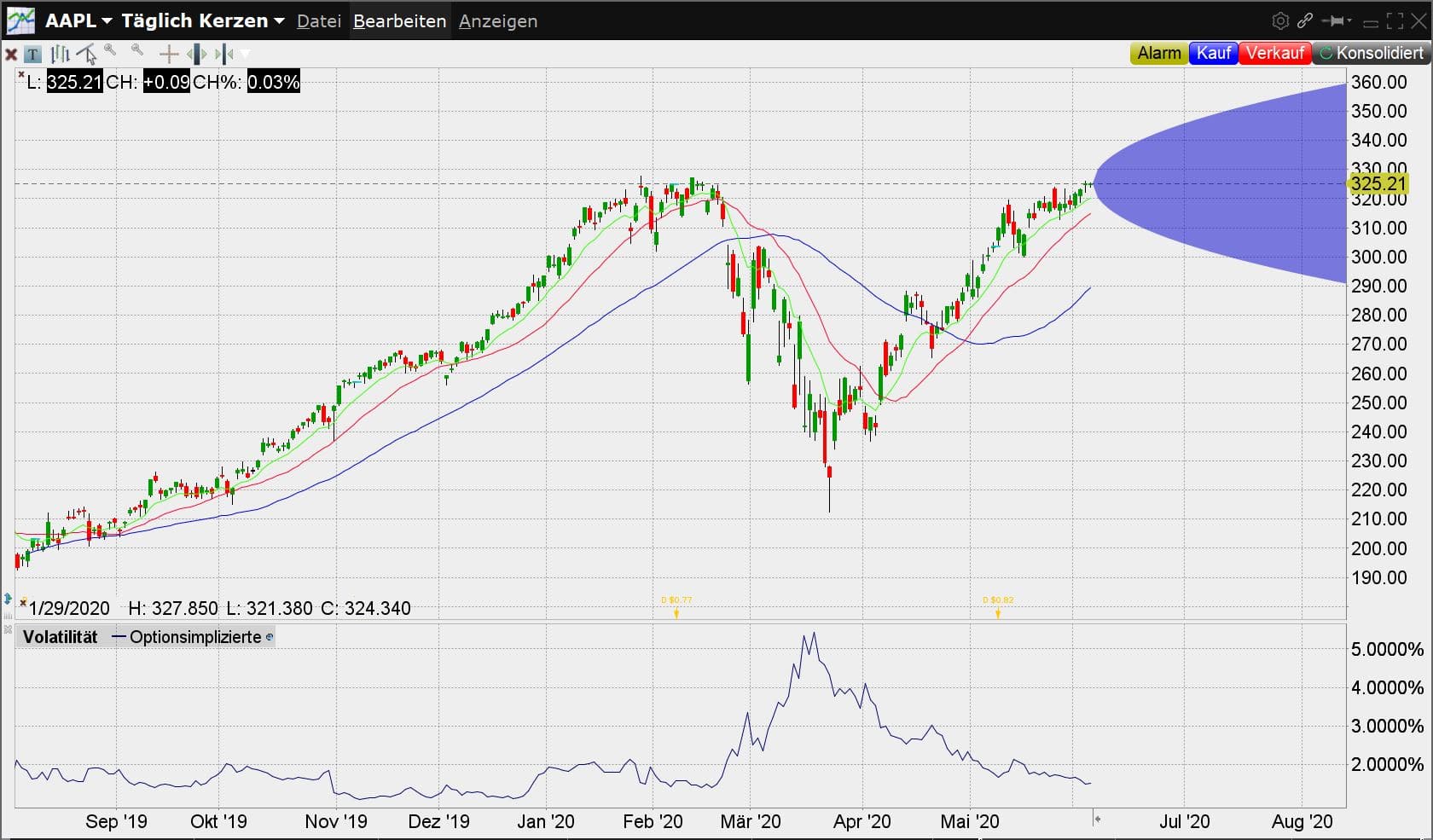The image size is (1433, 840).
Task: Expand the toolbar overflow arrow
Action: pos(246,55)
